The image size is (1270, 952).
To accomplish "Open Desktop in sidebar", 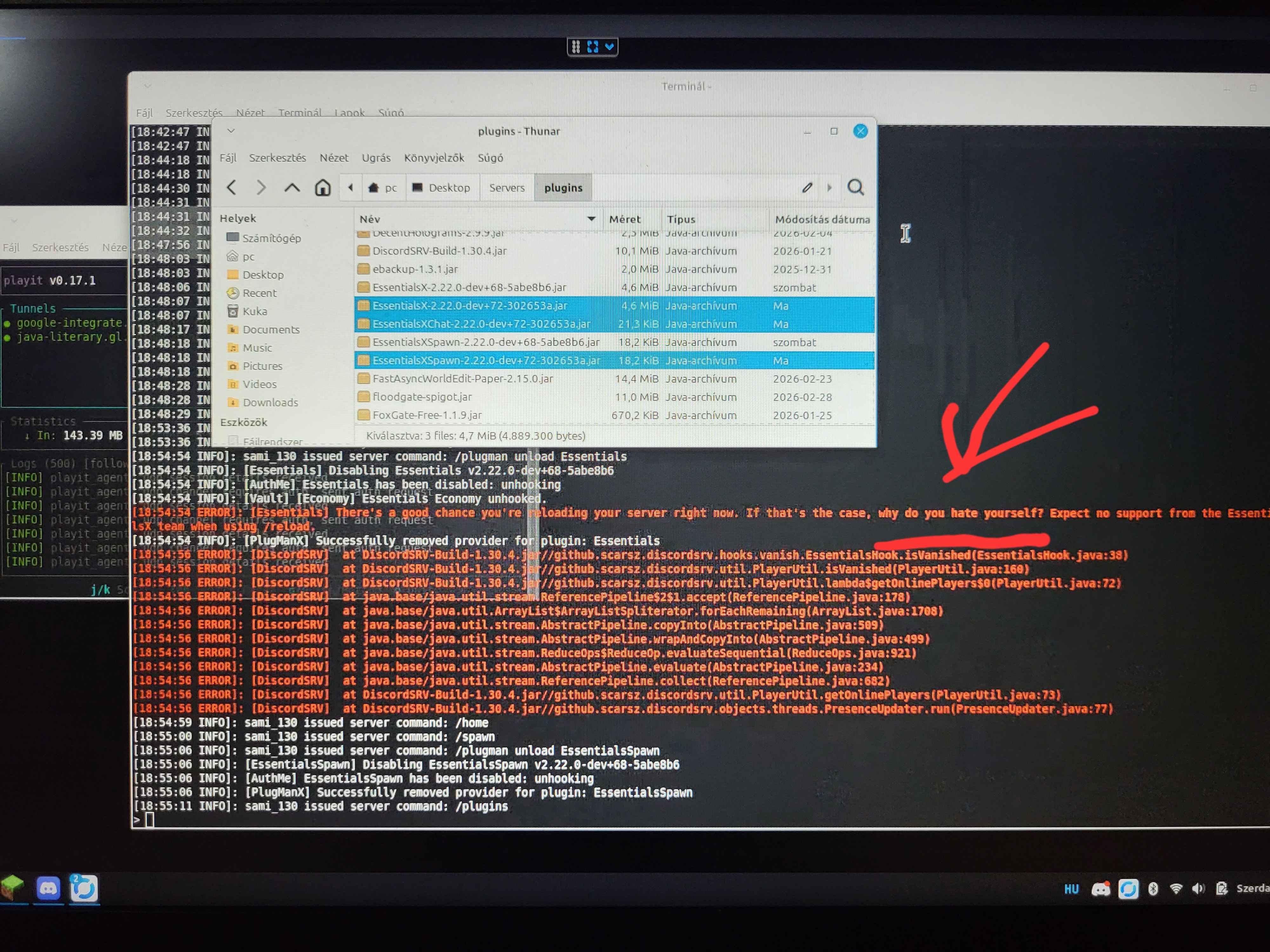I will click(x=256, y=275).
